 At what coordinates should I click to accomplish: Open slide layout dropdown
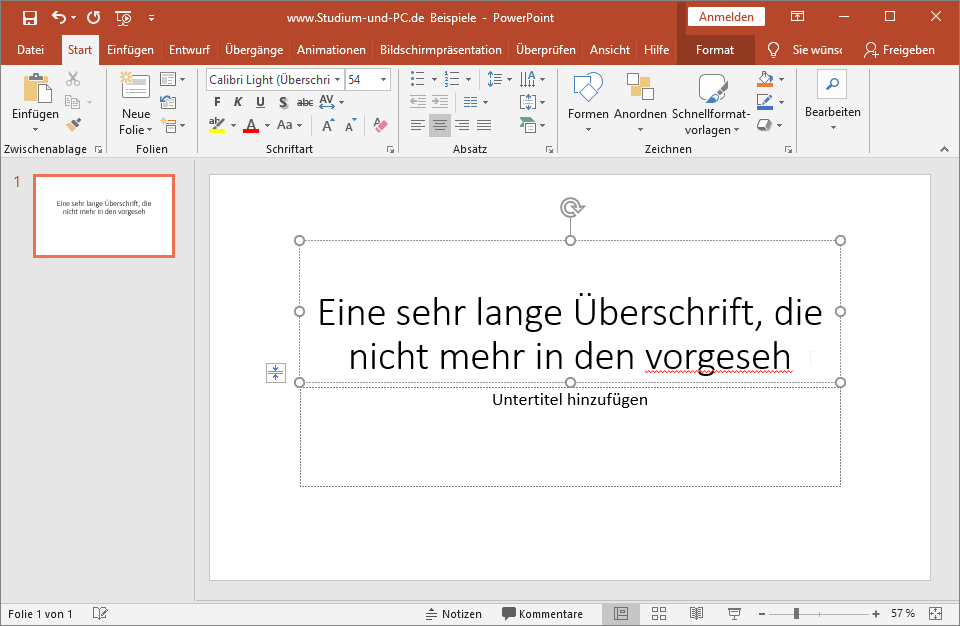[172, 79]
